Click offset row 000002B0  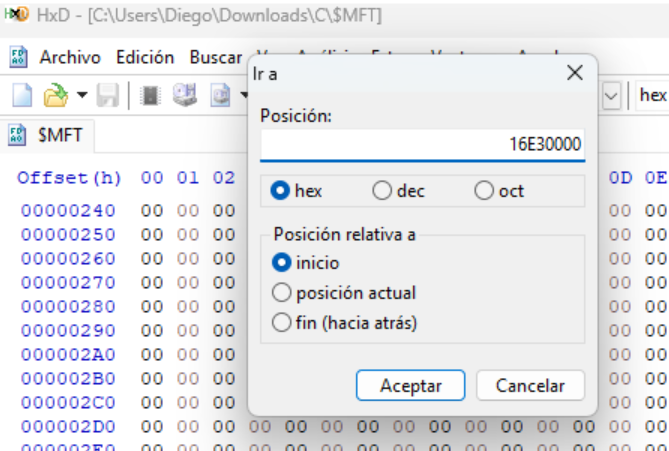68,378
